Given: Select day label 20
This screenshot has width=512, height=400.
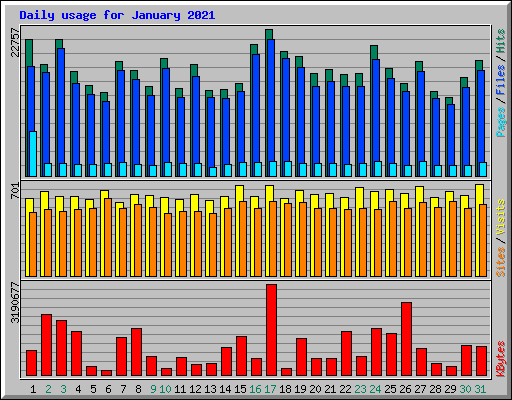Looking at the screenshot, I should point(315,389).
